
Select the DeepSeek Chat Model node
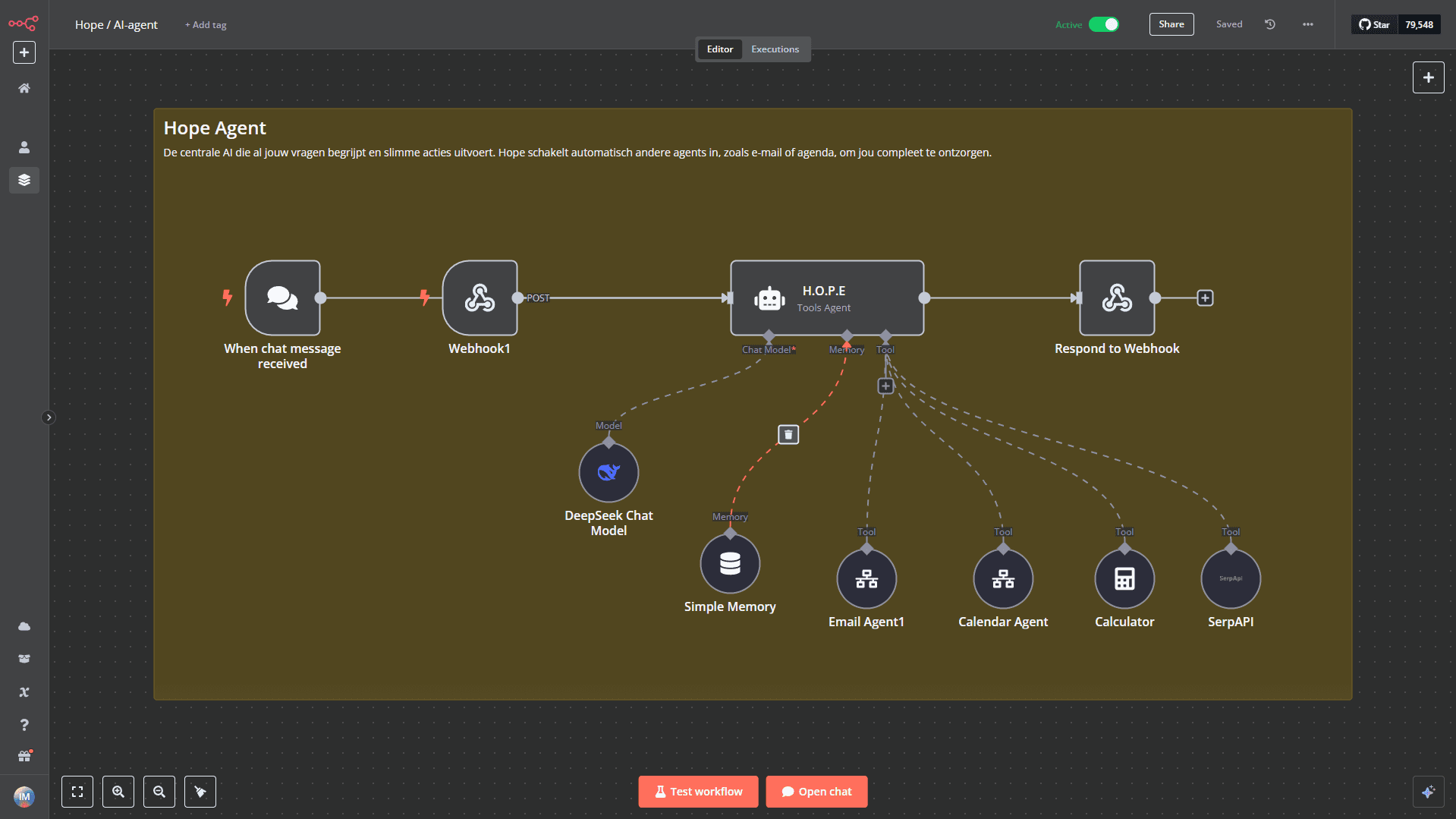point(609,472)
